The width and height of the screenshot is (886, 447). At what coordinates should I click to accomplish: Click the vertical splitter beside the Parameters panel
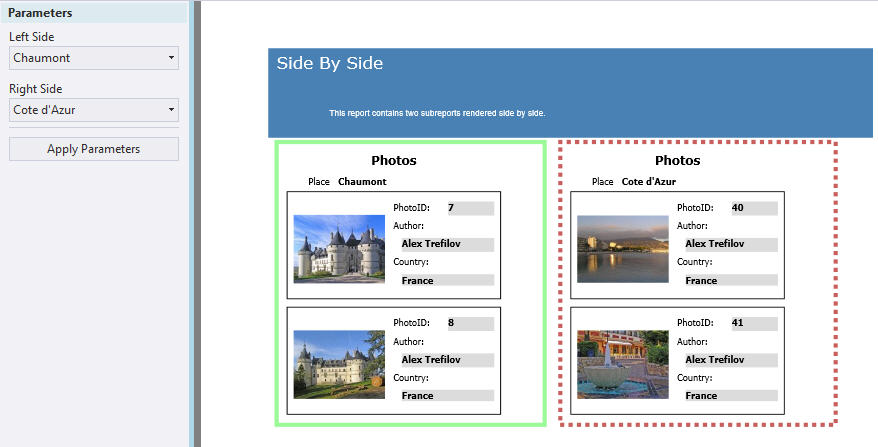pyautogui.click(x=196, y=223)
